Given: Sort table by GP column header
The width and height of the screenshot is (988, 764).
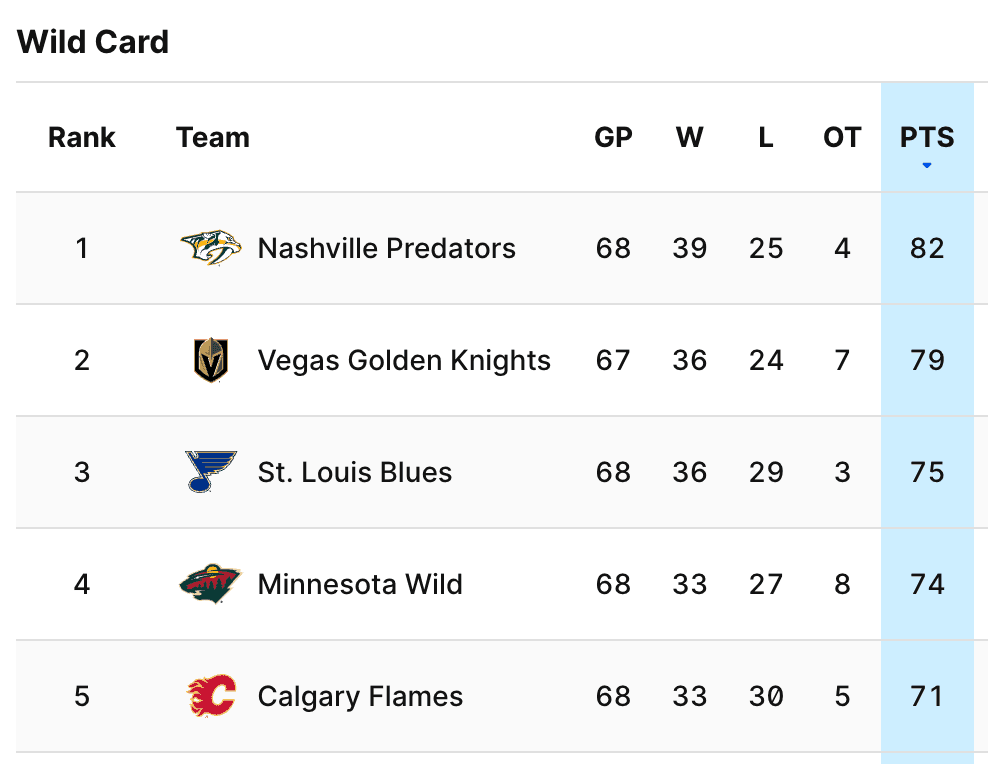Looking at the screenshot, I should pyautogui.click(x=613, y=138).
